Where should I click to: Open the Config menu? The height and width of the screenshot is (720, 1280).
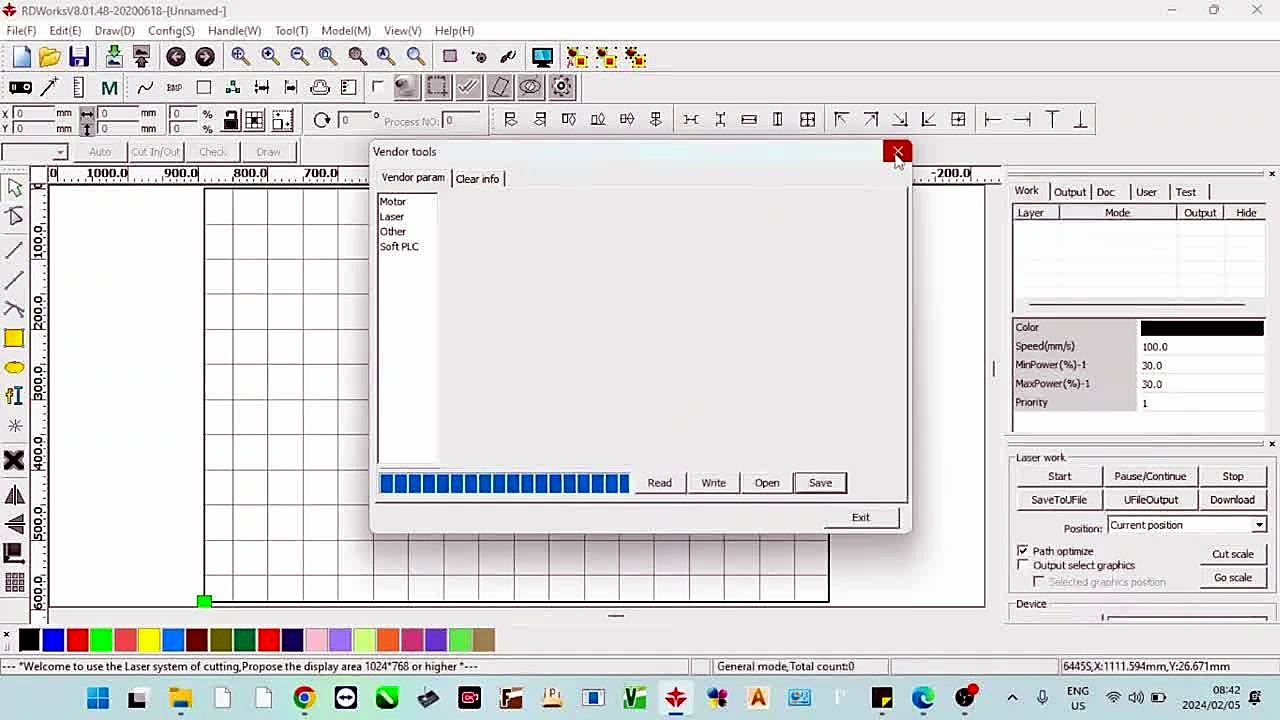point(171,31)
